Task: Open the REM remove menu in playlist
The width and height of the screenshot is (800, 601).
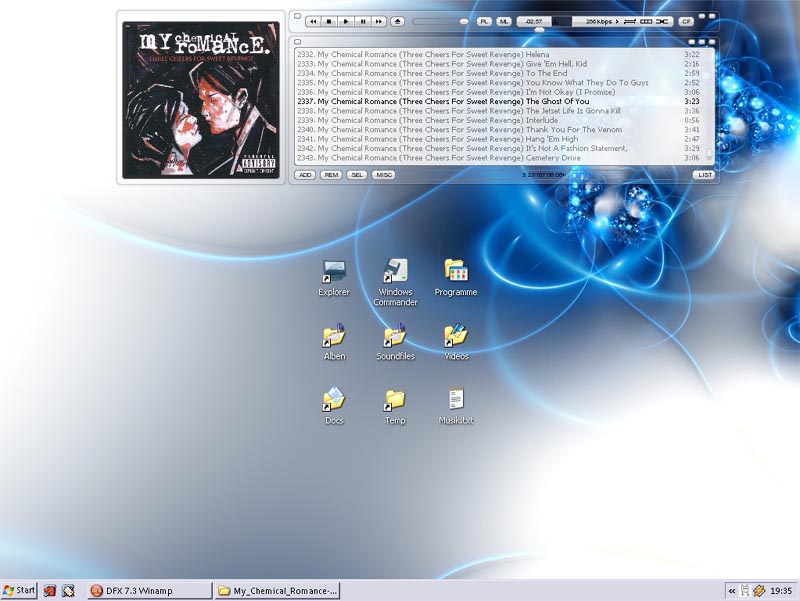Action: point(331,175)
